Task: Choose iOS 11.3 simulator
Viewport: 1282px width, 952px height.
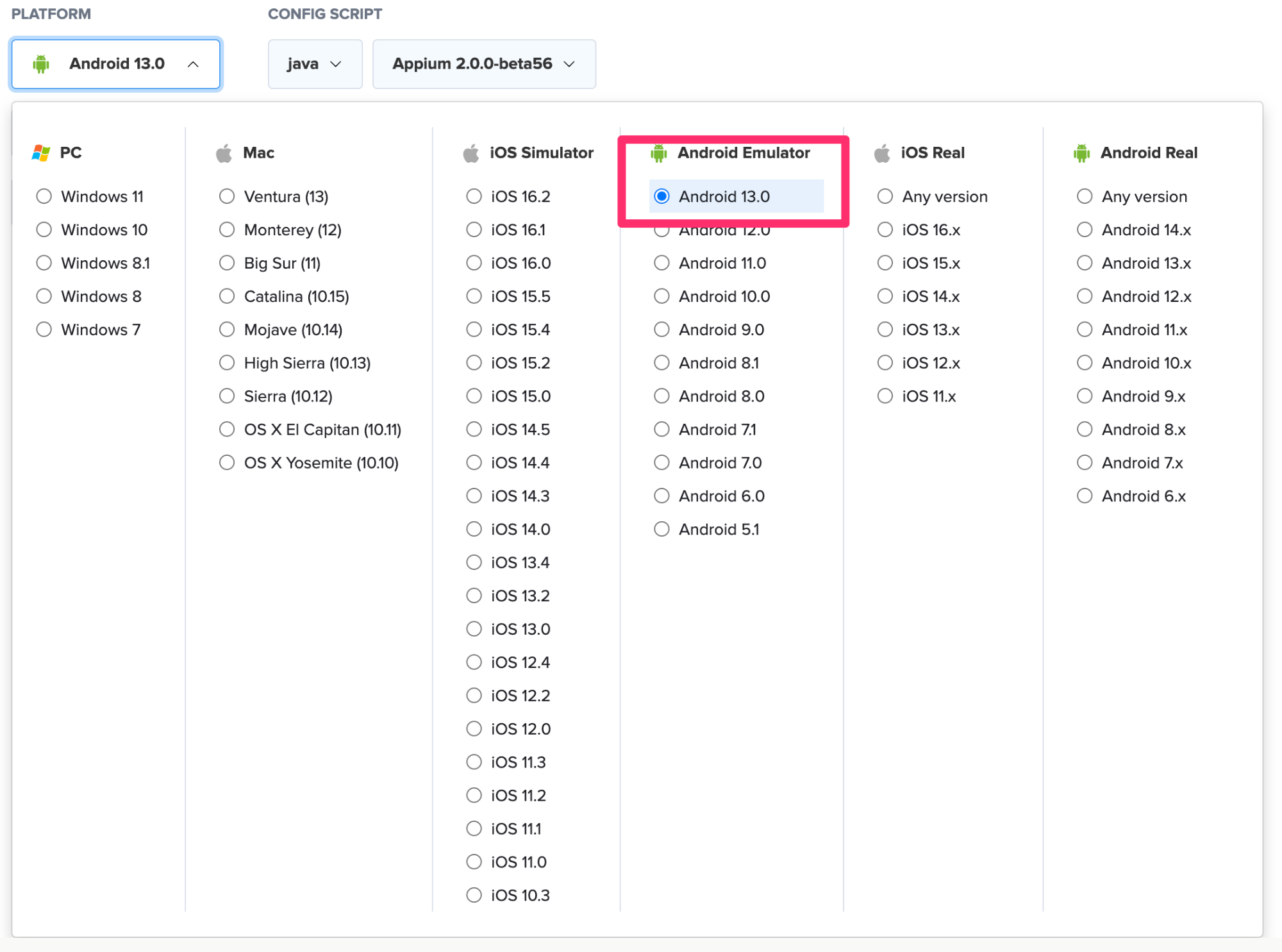Action: click(x=506, y=762)
